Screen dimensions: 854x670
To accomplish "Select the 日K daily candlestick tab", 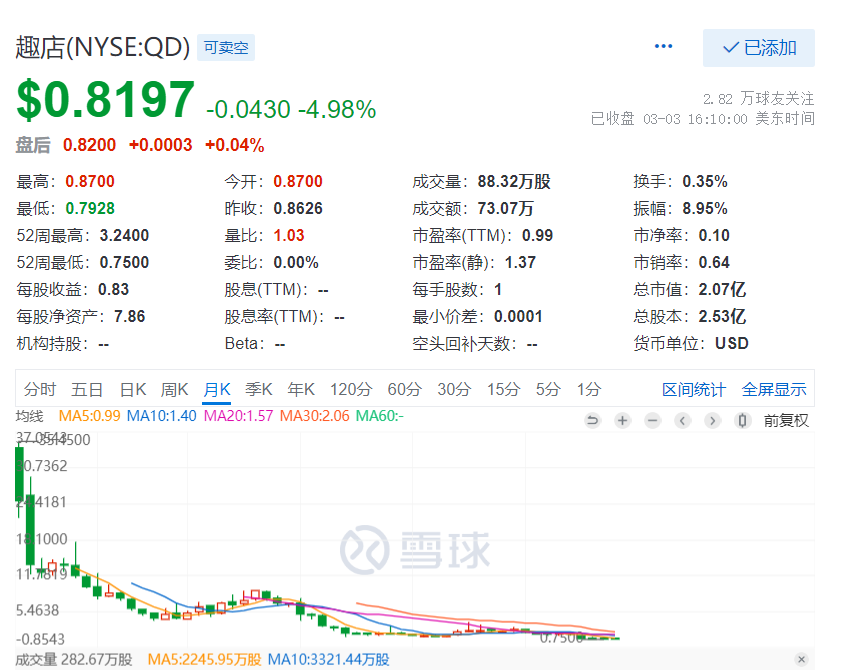I will [133, 390].
